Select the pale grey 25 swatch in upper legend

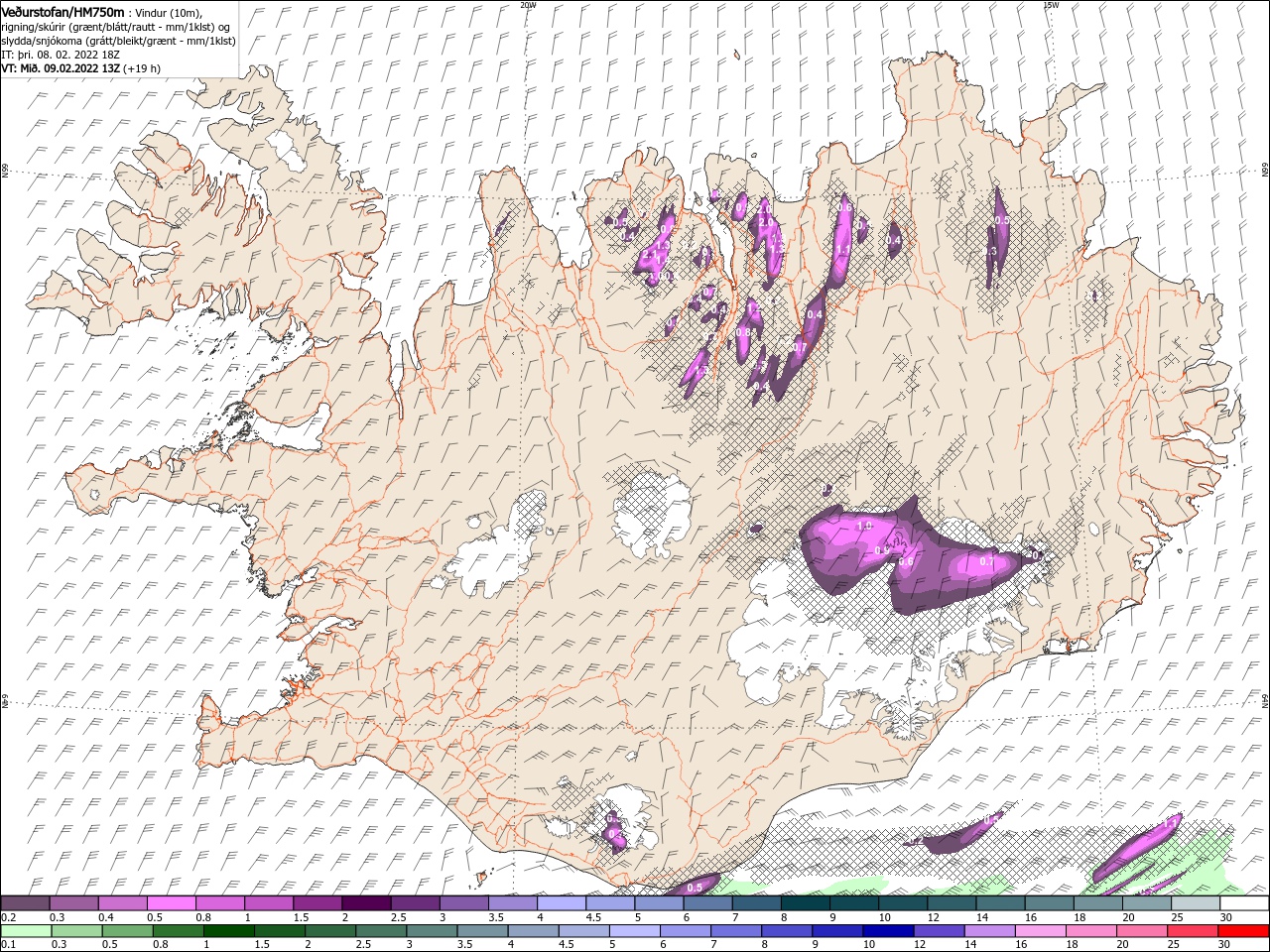click(1196, 903)
